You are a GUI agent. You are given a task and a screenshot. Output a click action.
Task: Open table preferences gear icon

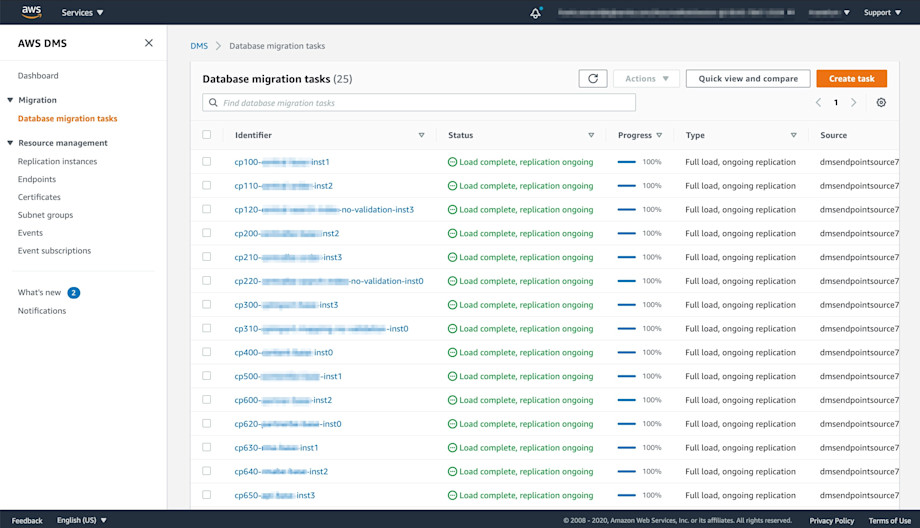coord(881,103)
